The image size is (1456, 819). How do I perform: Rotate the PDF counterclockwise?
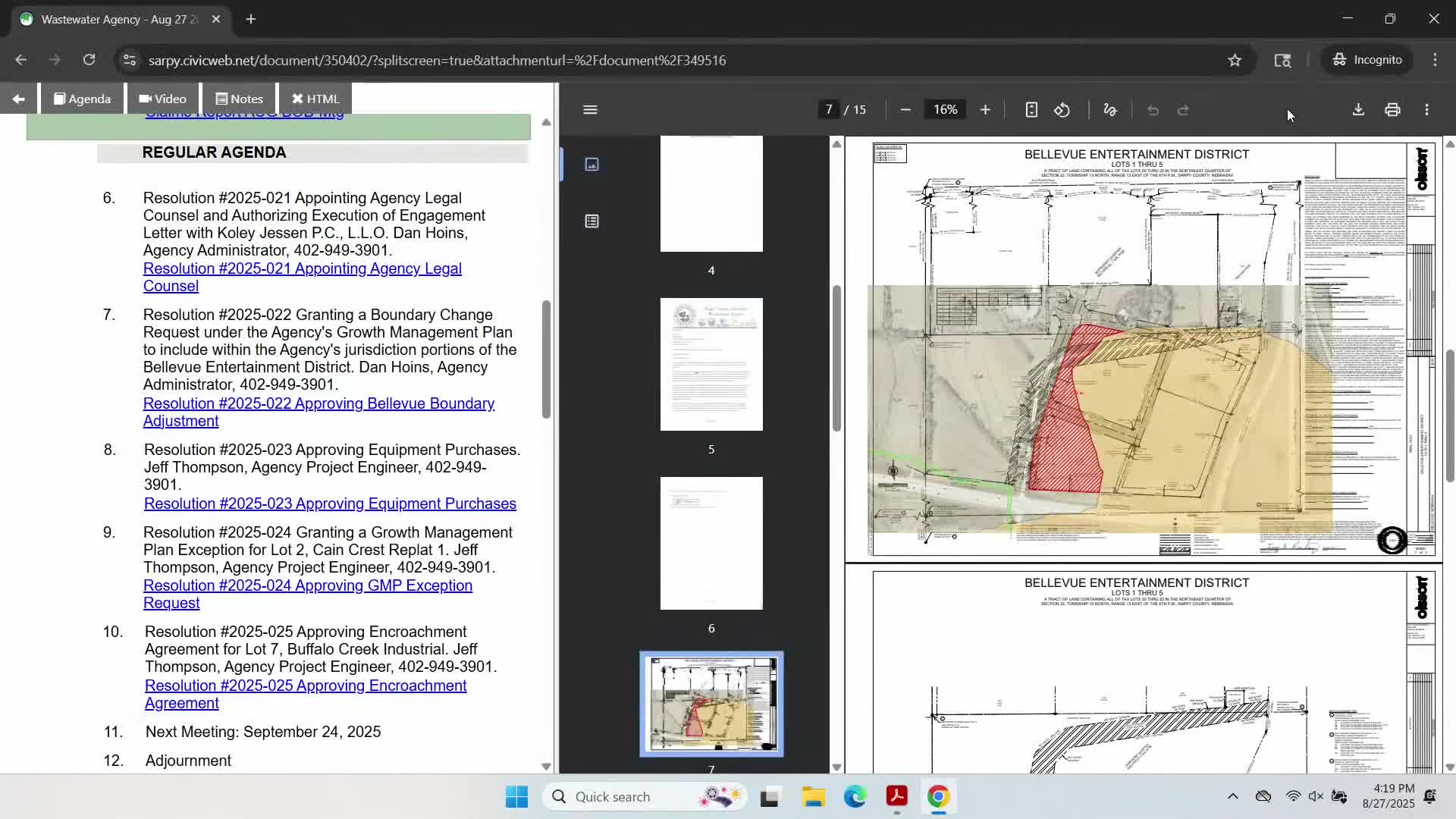[1062, 110]
